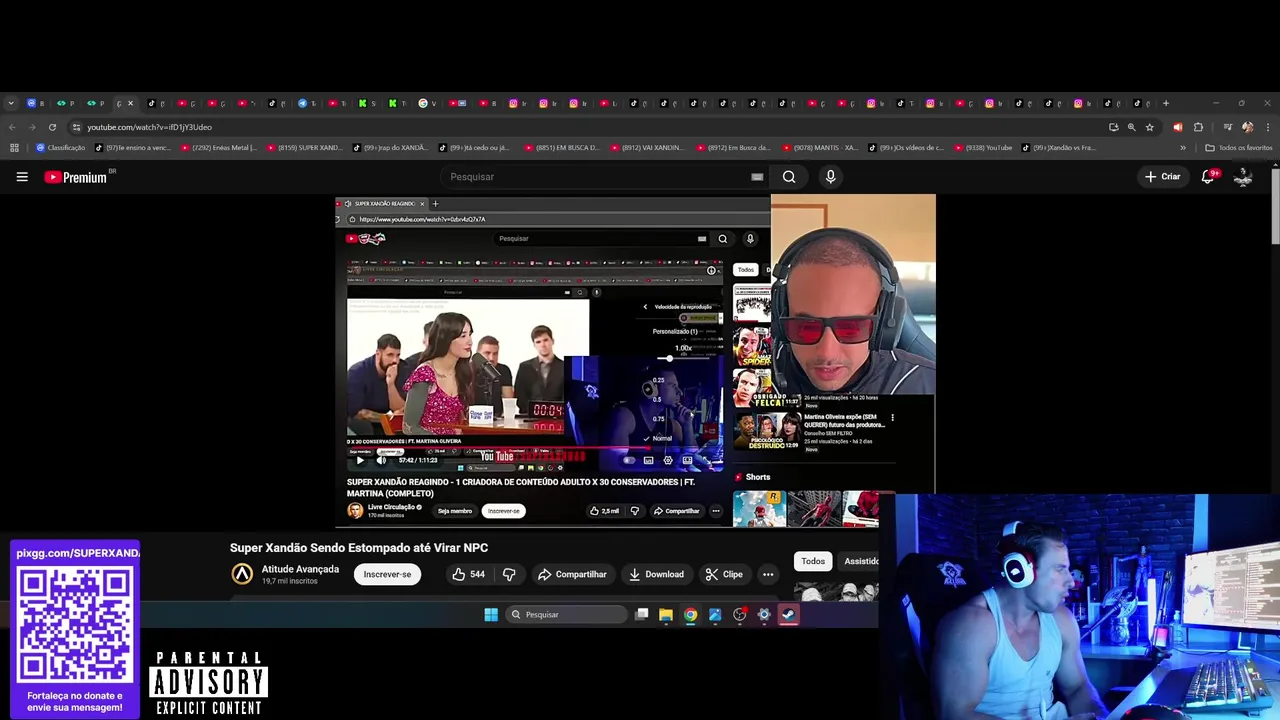Open Google Chrome from the taskbar
The height and width of the screenshot is (720, 1280).
coord(690,615)
